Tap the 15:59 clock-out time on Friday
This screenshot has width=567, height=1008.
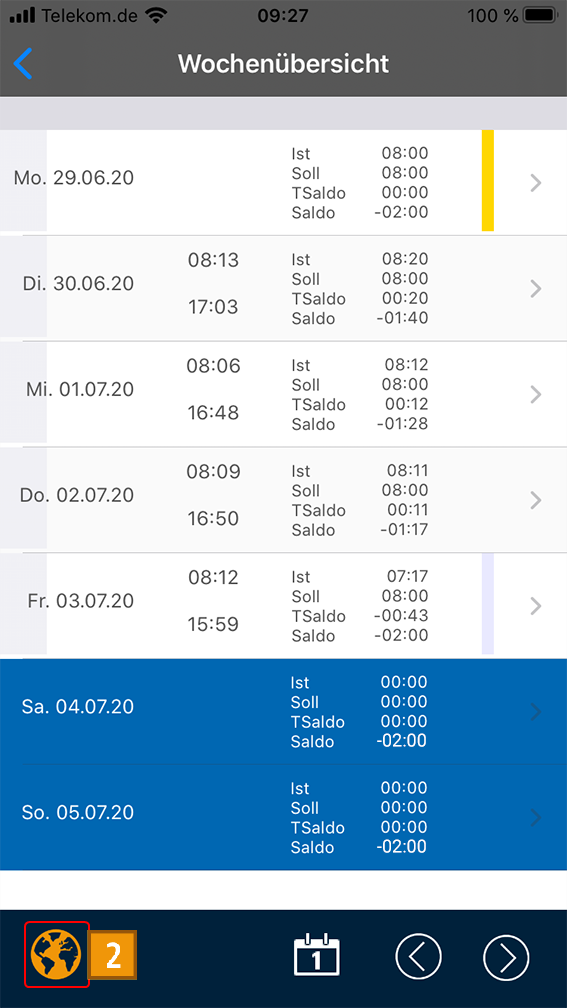click(213, 624)
